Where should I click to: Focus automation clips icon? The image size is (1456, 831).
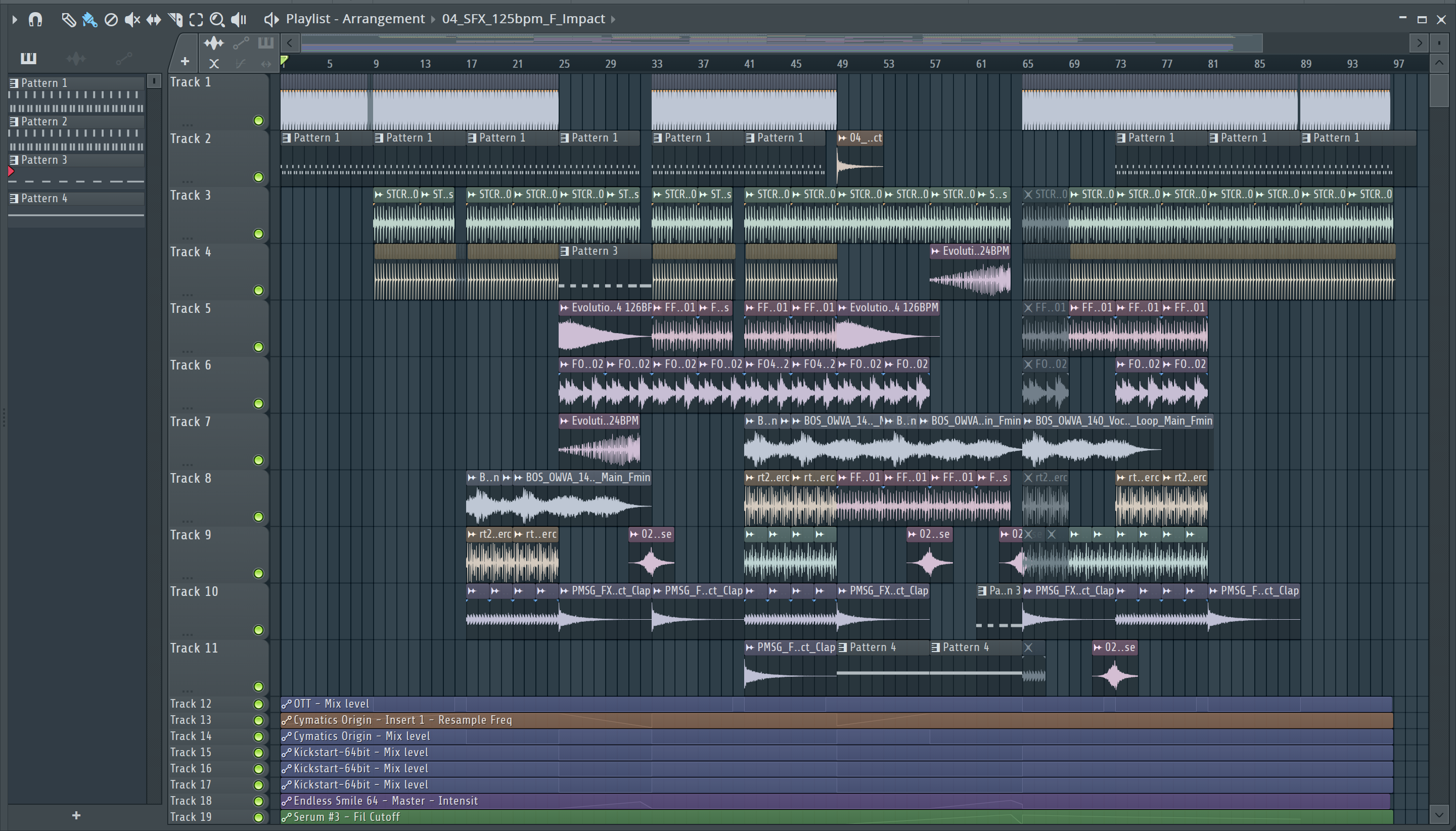click(x=241, y=43)
